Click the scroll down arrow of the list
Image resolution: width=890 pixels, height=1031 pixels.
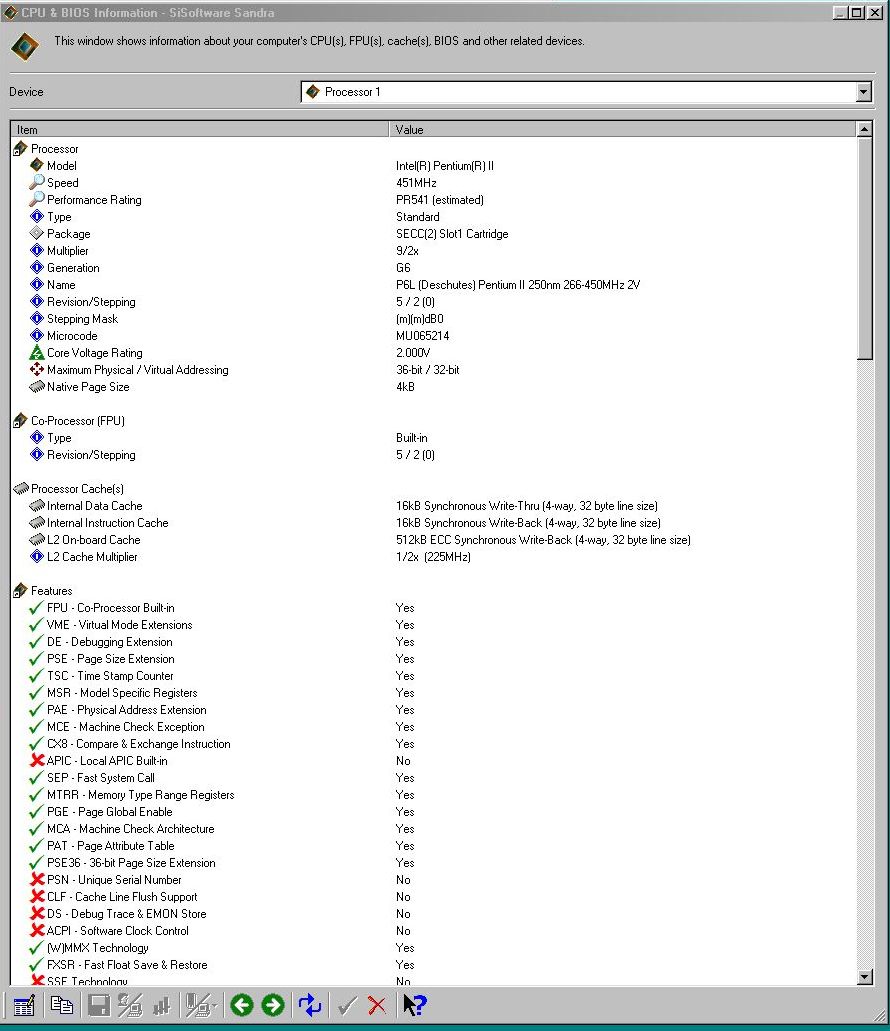(865, 977)
